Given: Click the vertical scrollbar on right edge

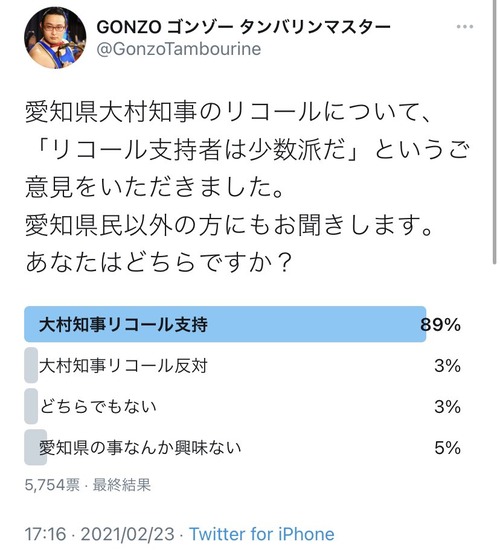Looking at the screenshot, I should 495,132.
